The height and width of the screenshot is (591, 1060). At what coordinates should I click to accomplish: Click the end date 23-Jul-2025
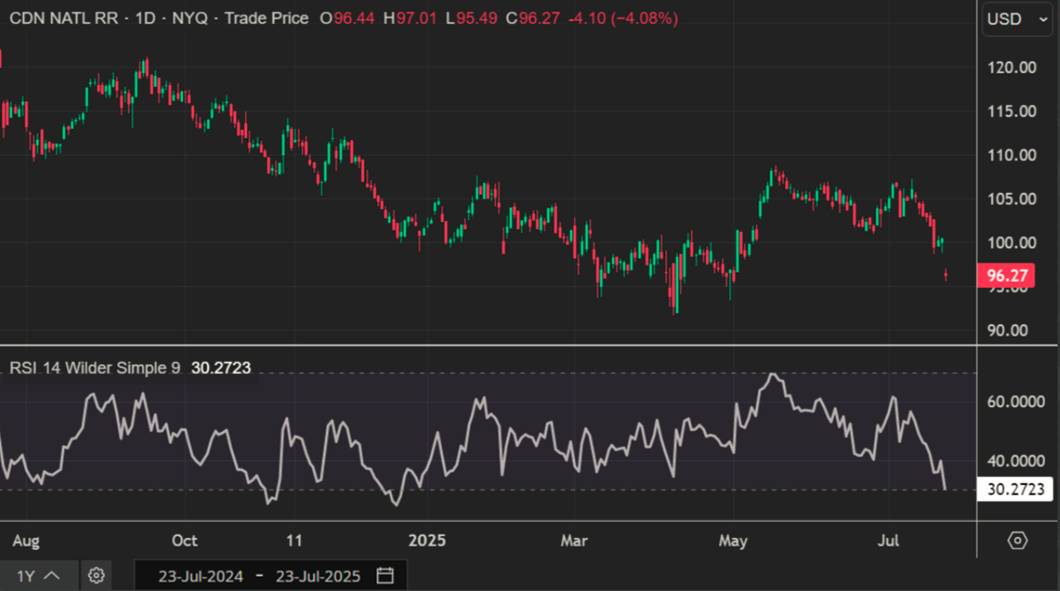320,575
